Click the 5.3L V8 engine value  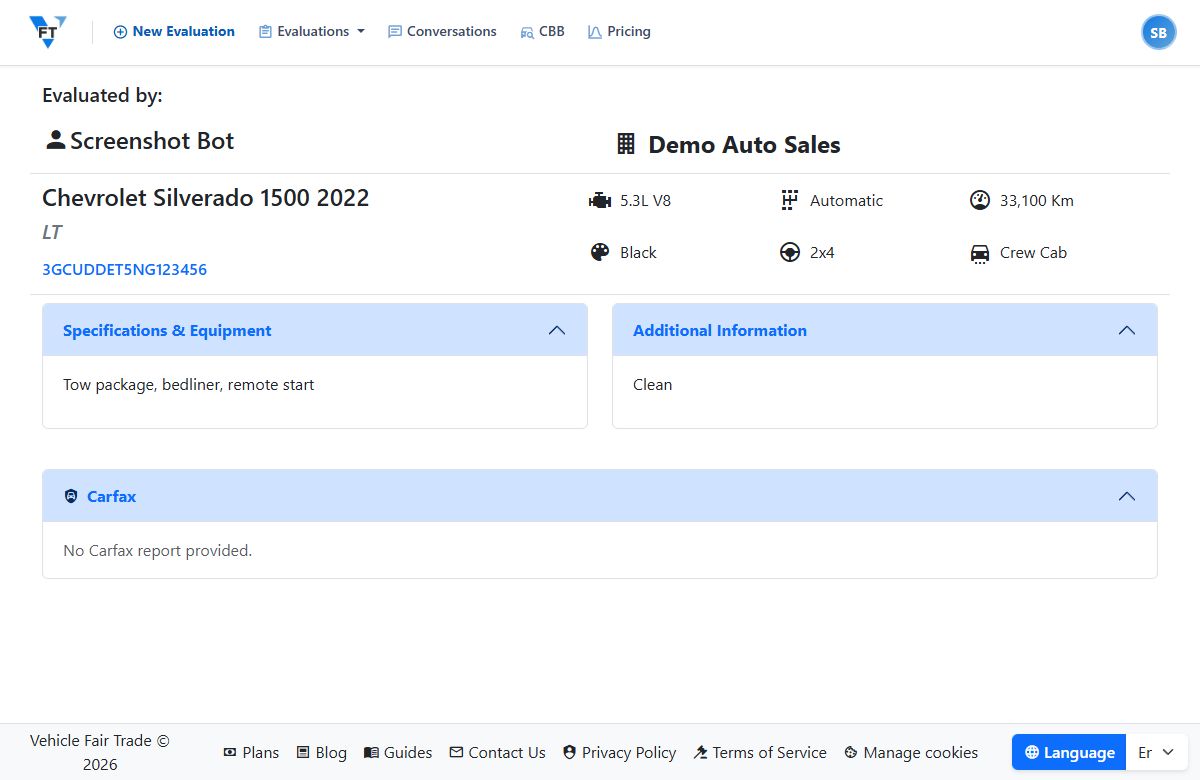645,201
